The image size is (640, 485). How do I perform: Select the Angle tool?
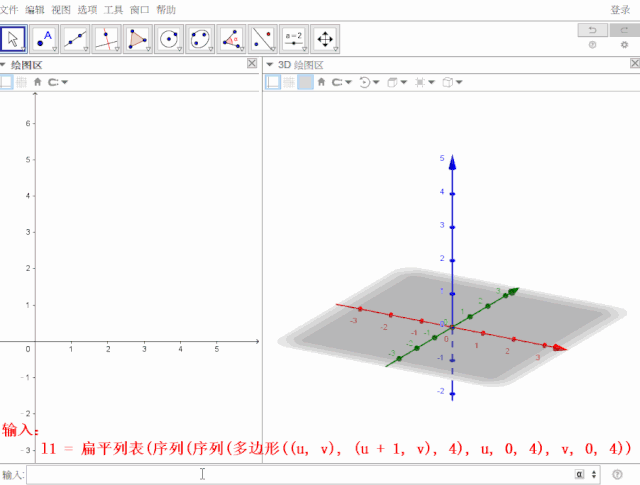(x=231, y=39)
